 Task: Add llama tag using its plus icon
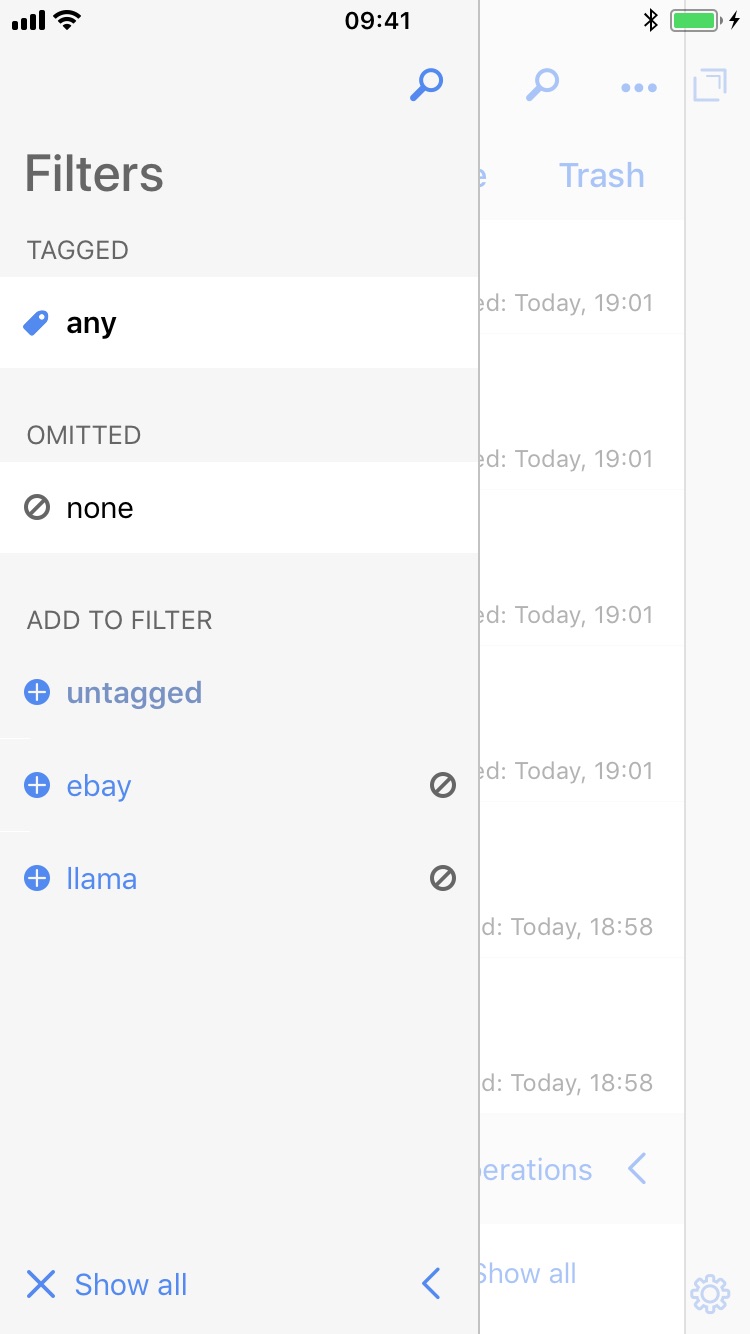(37, 879)
